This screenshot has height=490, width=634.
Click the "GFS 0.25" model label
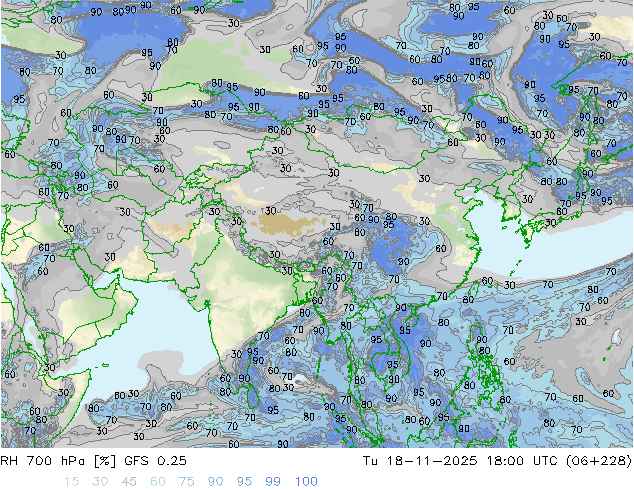(155, 461)
